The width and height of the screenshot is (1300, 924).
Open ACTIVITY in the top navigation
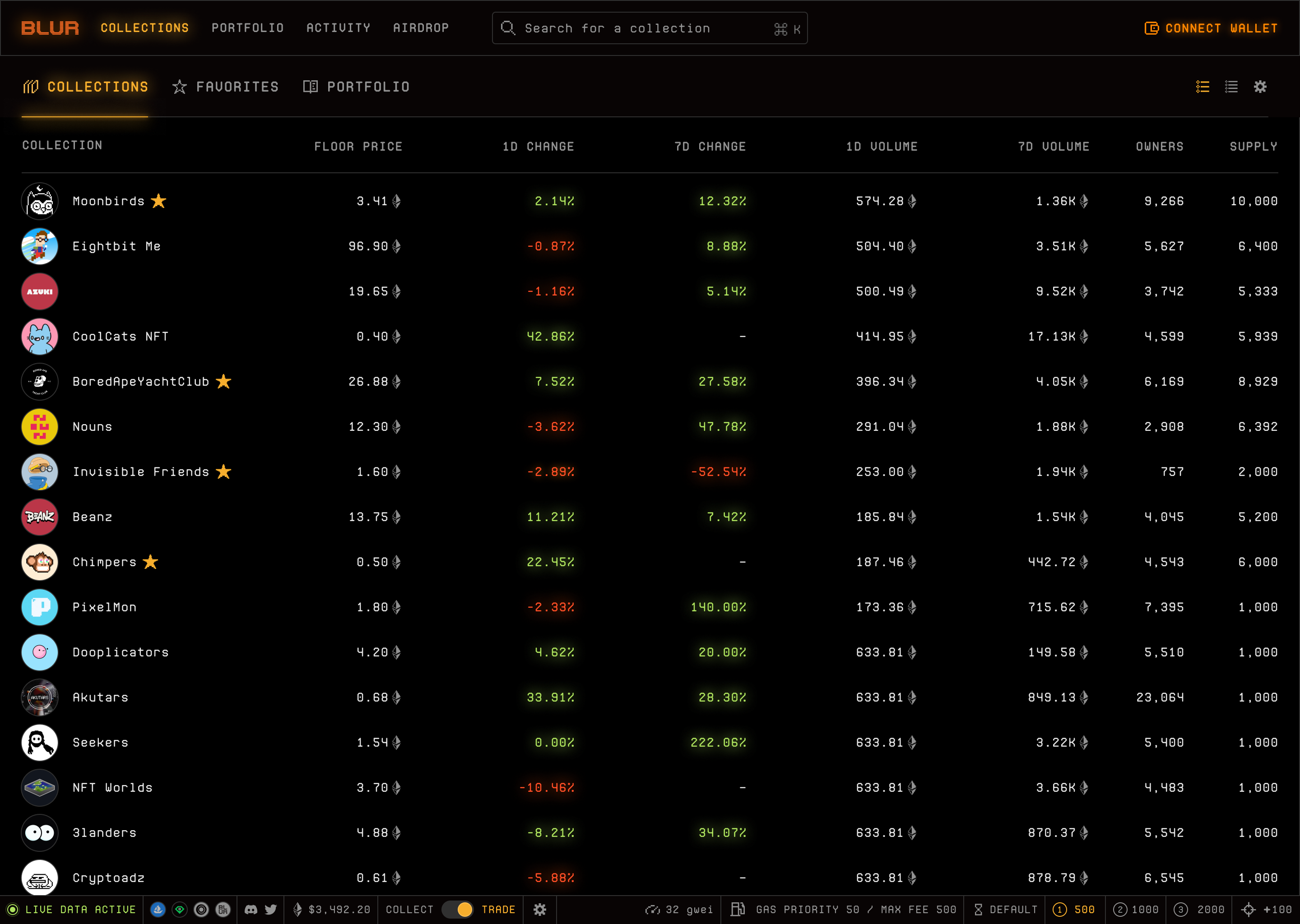point(338,28)
